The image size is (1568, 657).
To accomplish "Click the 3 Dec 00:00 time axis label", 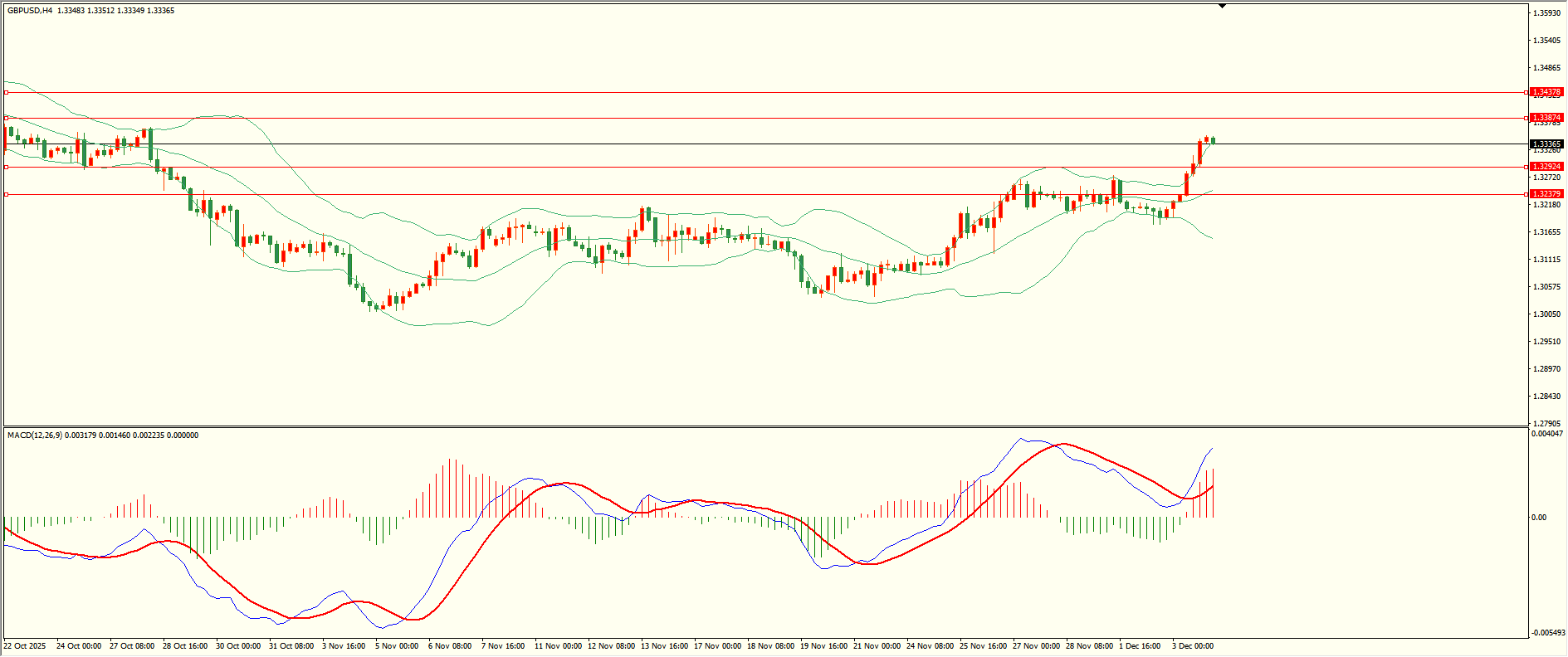I will 1193,646.
